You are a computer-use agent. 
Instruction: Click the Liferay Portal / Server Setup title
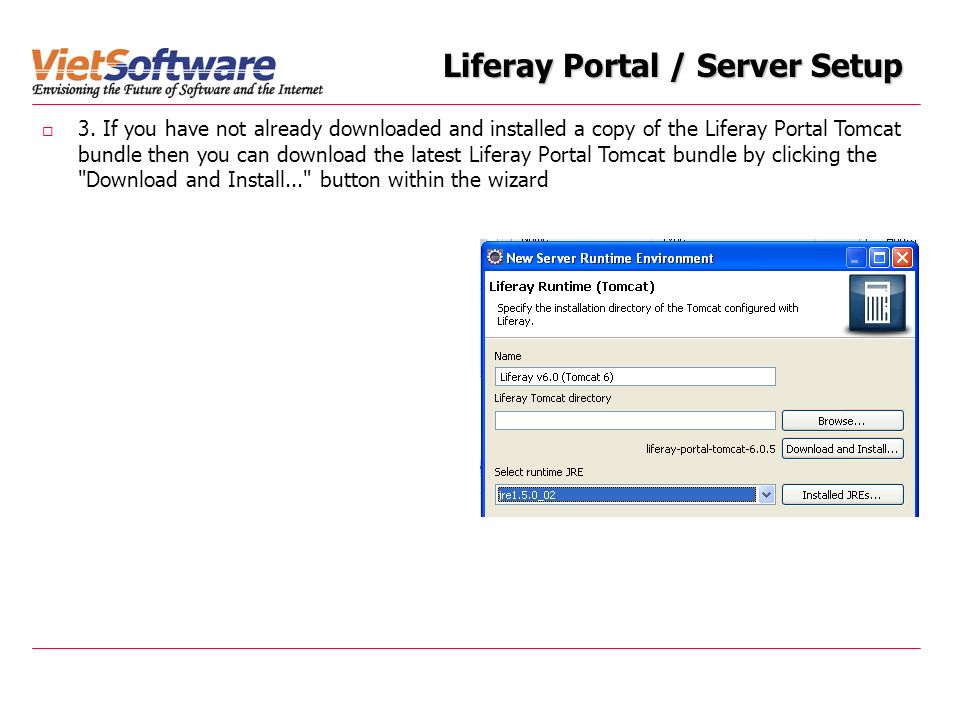(672, 66)
